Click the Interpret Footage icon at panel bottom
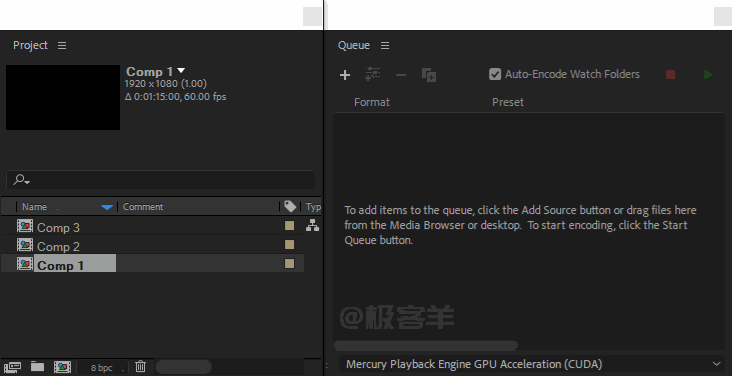 tap(12, 367)
